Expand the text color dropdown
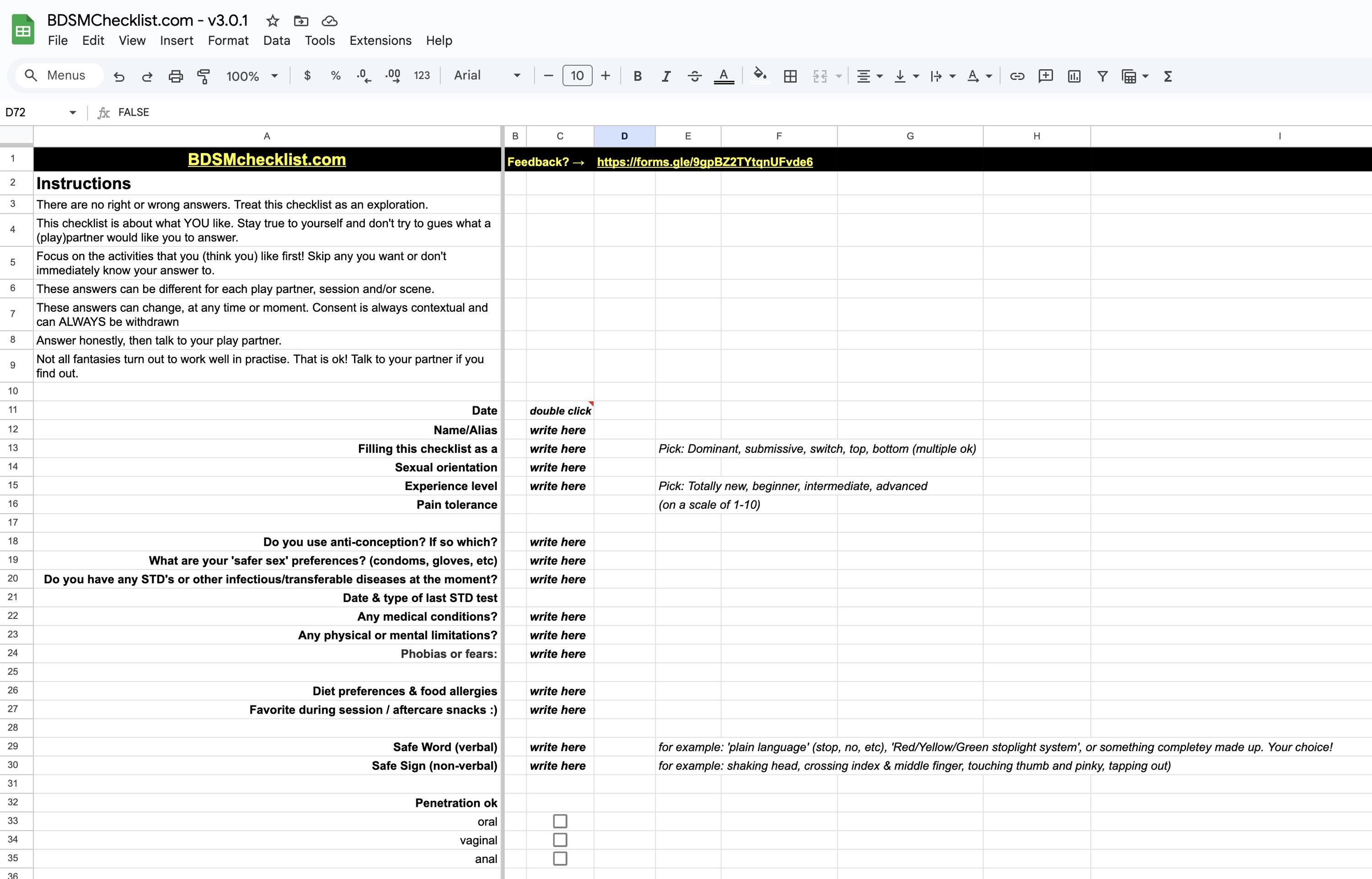The image size is (1372, 879). point(724,76)
